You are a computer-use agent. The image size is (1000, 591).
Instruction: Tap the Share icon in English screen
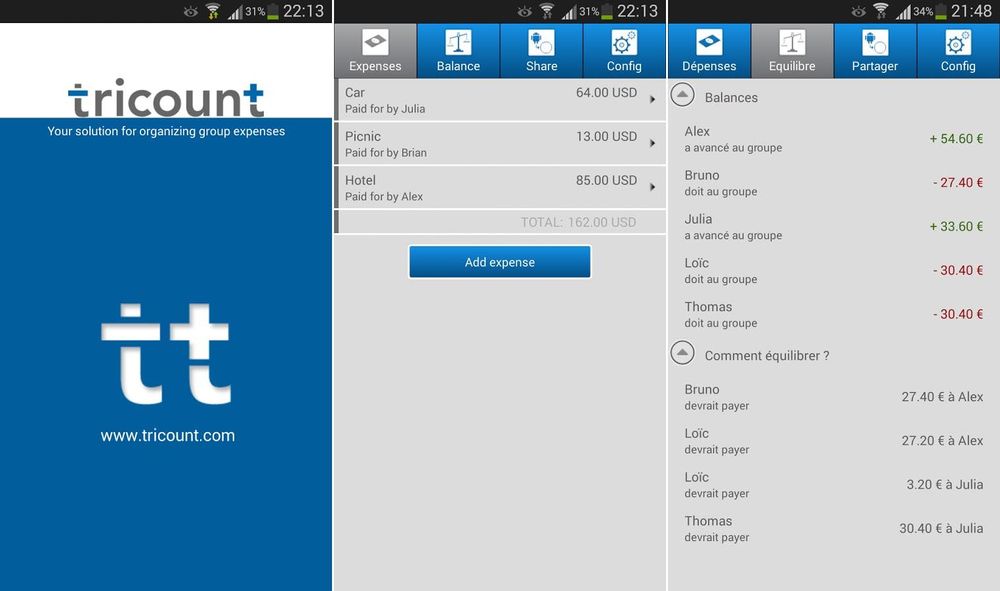(541, 43)
